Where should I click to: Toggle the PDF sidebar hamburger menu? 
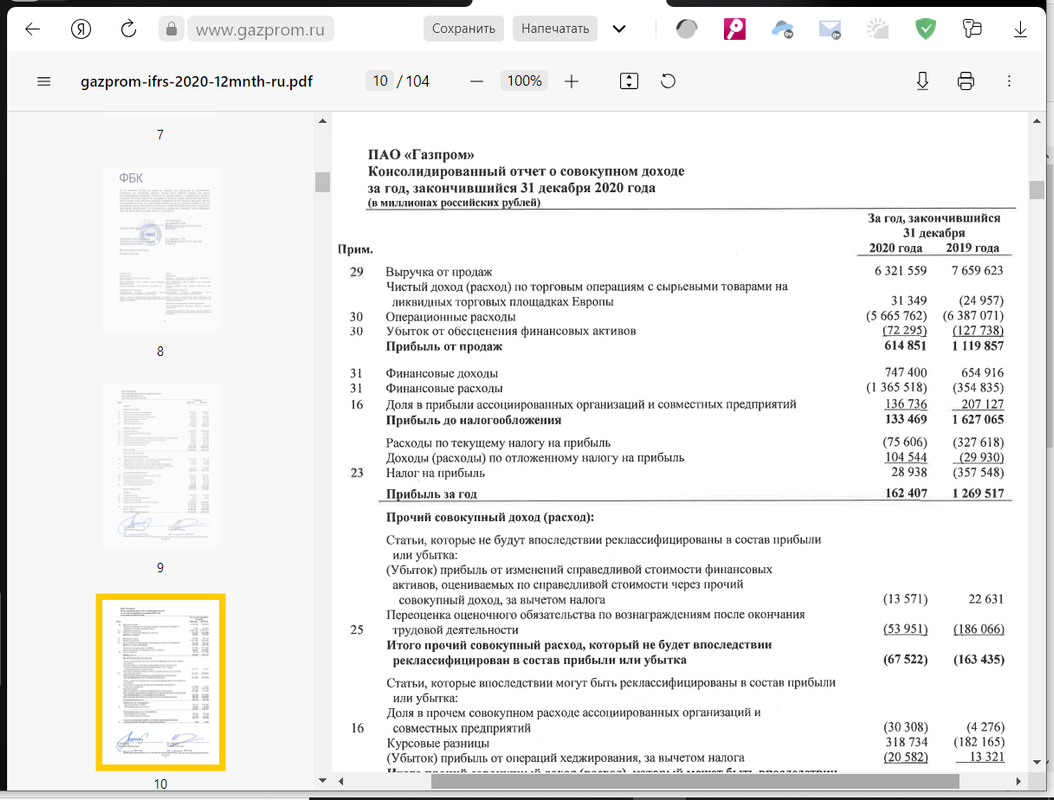pyautogui.click(x=44, y=81)
